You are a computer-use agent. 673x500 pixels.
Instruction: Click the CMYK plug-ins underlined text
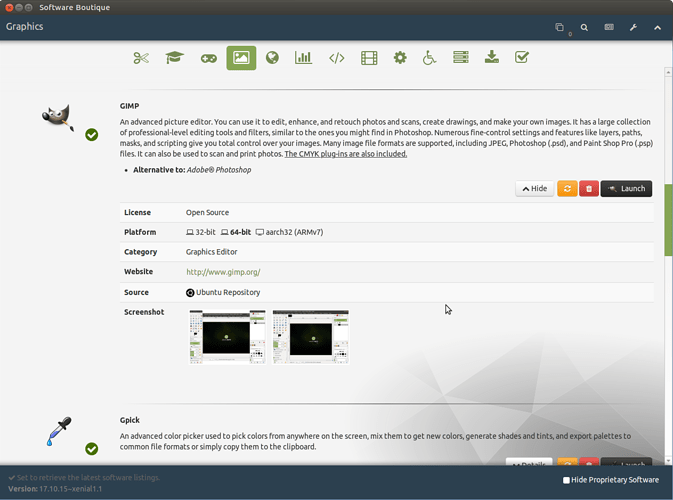(346, 154)
